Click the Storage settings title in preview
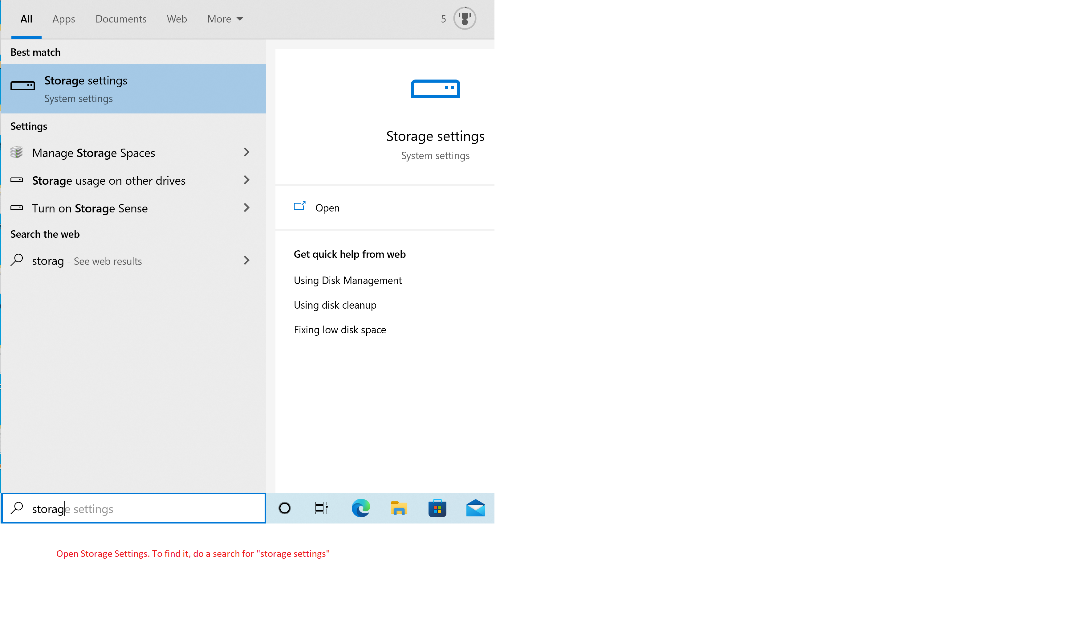This screenshot has height=624, width=1077. coord(435,136)
